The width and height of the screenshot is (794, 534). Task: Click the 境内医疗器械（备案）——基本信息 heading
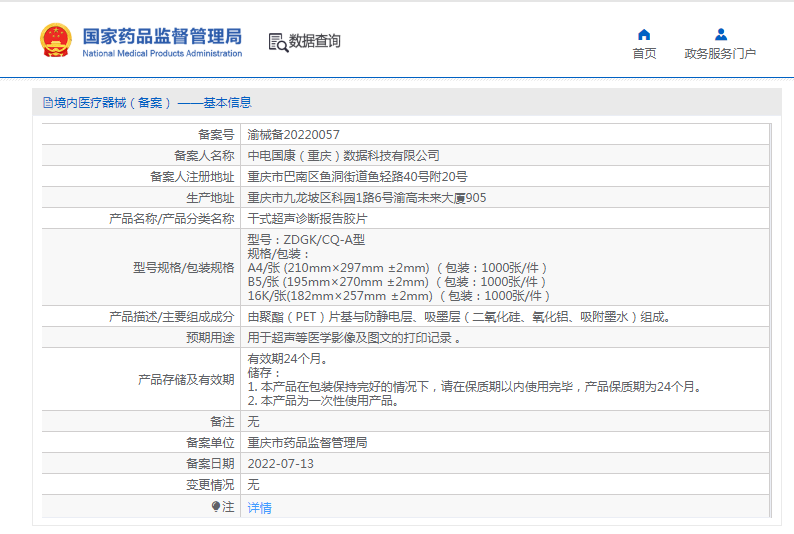(152, 103)
